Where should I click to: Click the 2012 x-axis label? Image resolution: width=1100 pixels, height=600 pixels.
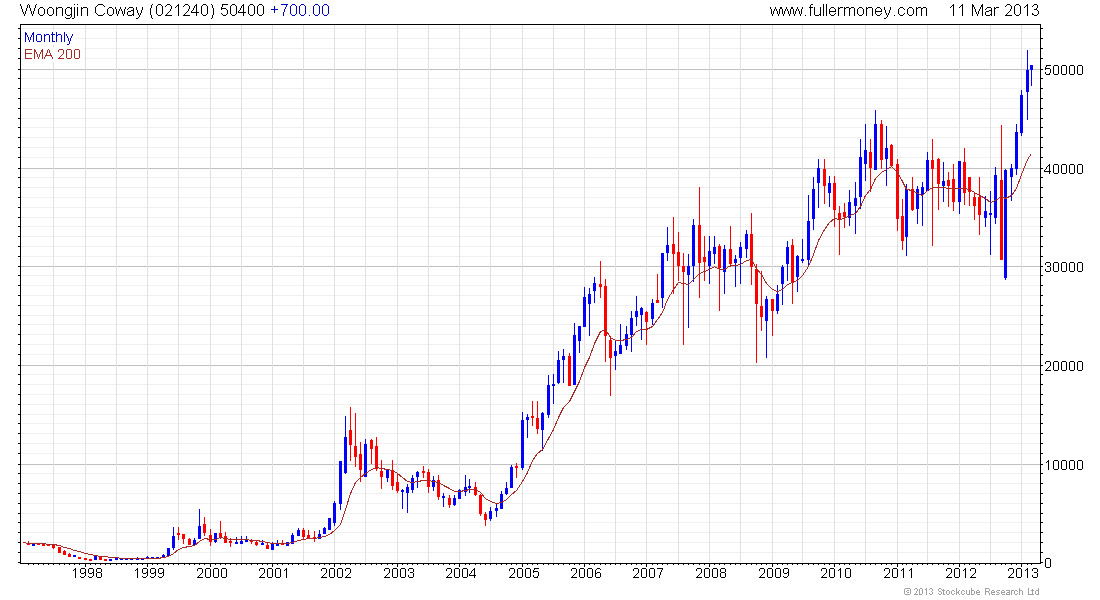pos(960,573)
